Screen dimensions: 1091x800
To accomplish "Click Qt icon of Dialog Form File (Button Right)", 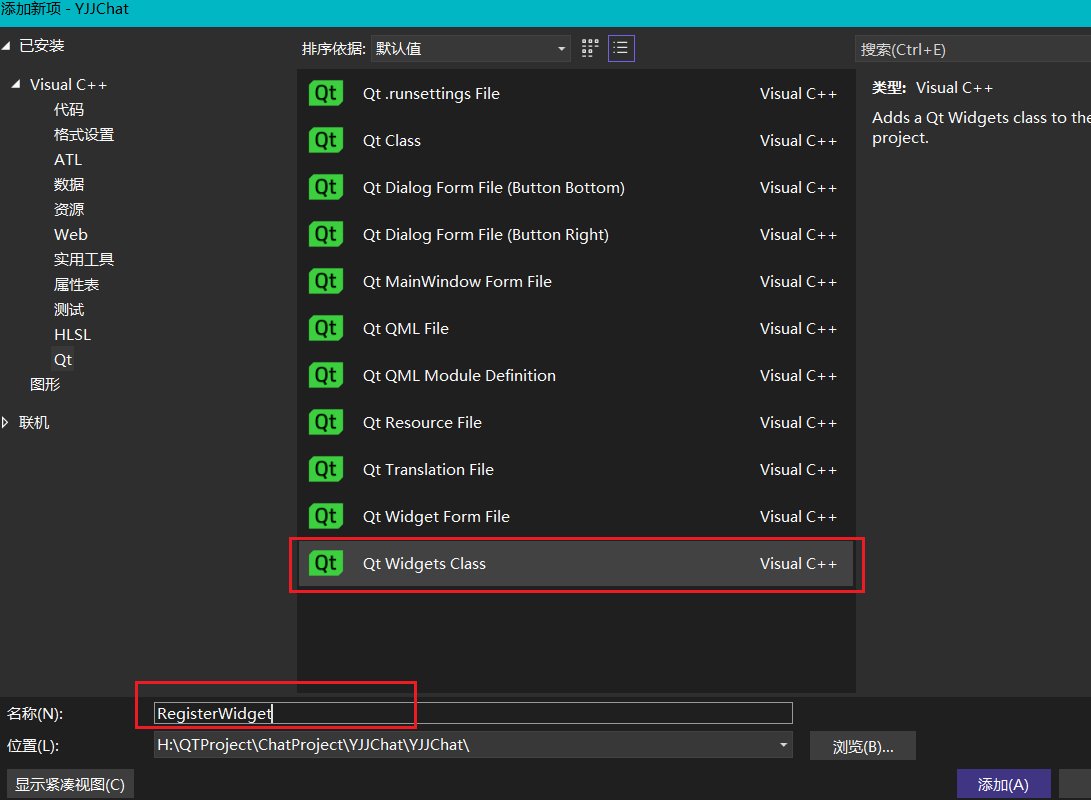I will [326, 234].
